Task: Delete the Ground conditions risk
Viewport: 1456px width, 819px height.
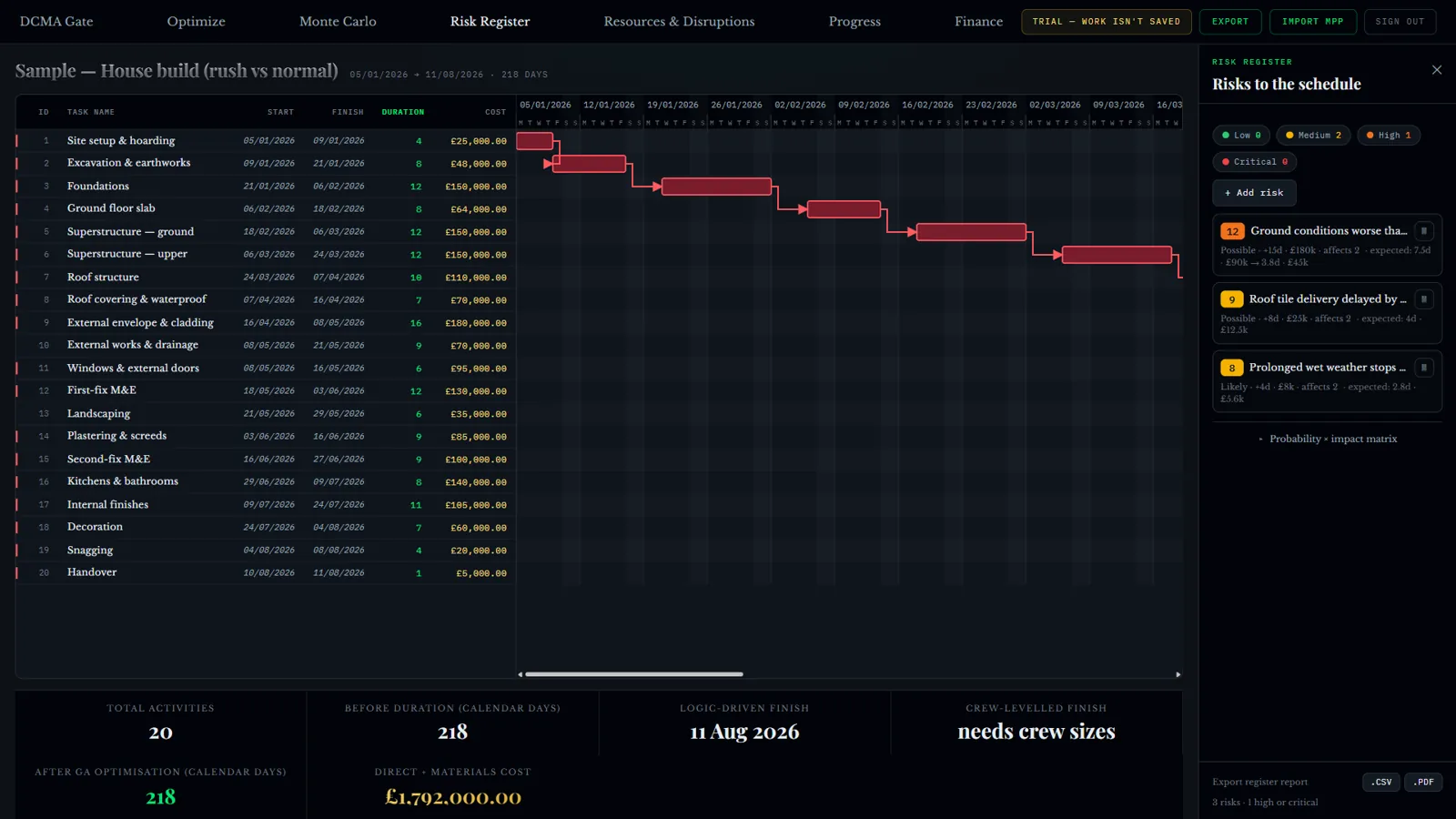Action: (x=1424, y=231)
